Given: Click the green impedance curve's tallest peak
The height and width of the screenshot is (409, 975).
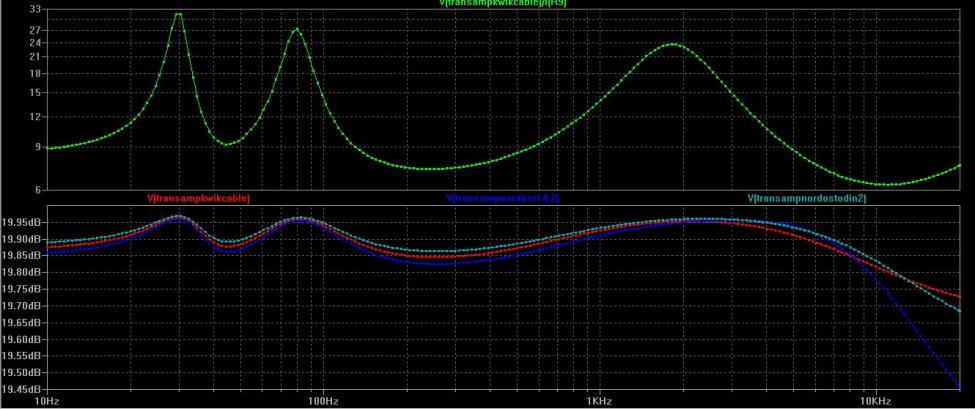Looking at the screenshot, I should pyautogui.click(x=179, y=14).
